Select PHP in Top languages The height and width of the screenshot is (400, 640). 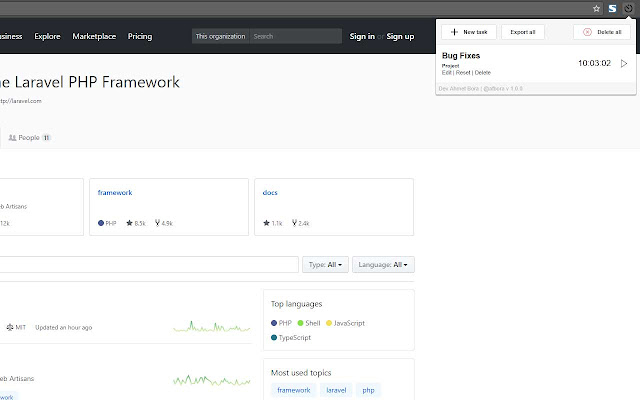tap(281, 323)
